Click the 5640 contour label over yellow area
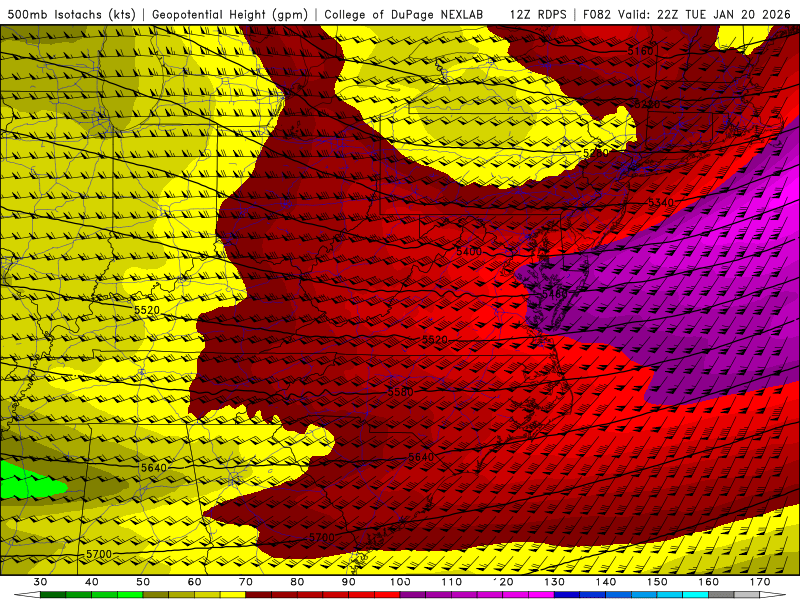Screen dimensions: 800x600 pos(154,468)
